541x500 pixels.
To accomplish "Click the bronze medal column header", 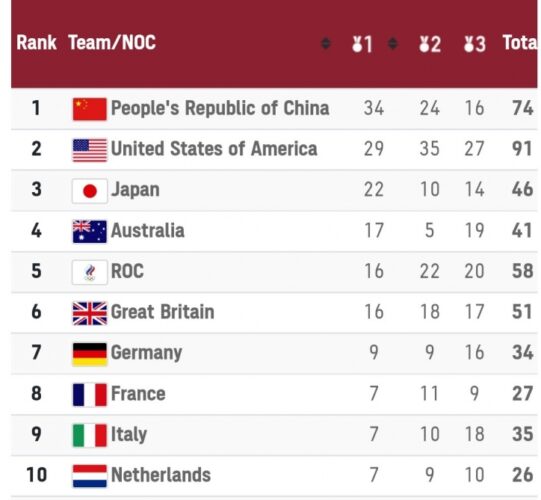I will click(475, 44).
